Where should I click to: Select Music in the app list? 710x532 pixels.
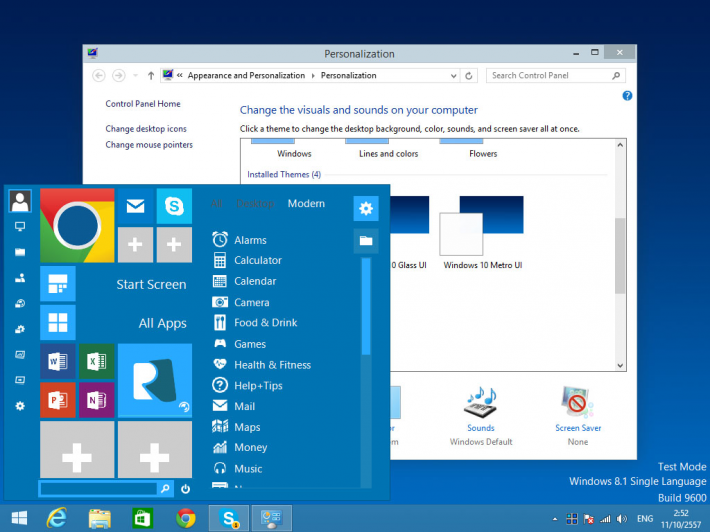click(237, 468)
